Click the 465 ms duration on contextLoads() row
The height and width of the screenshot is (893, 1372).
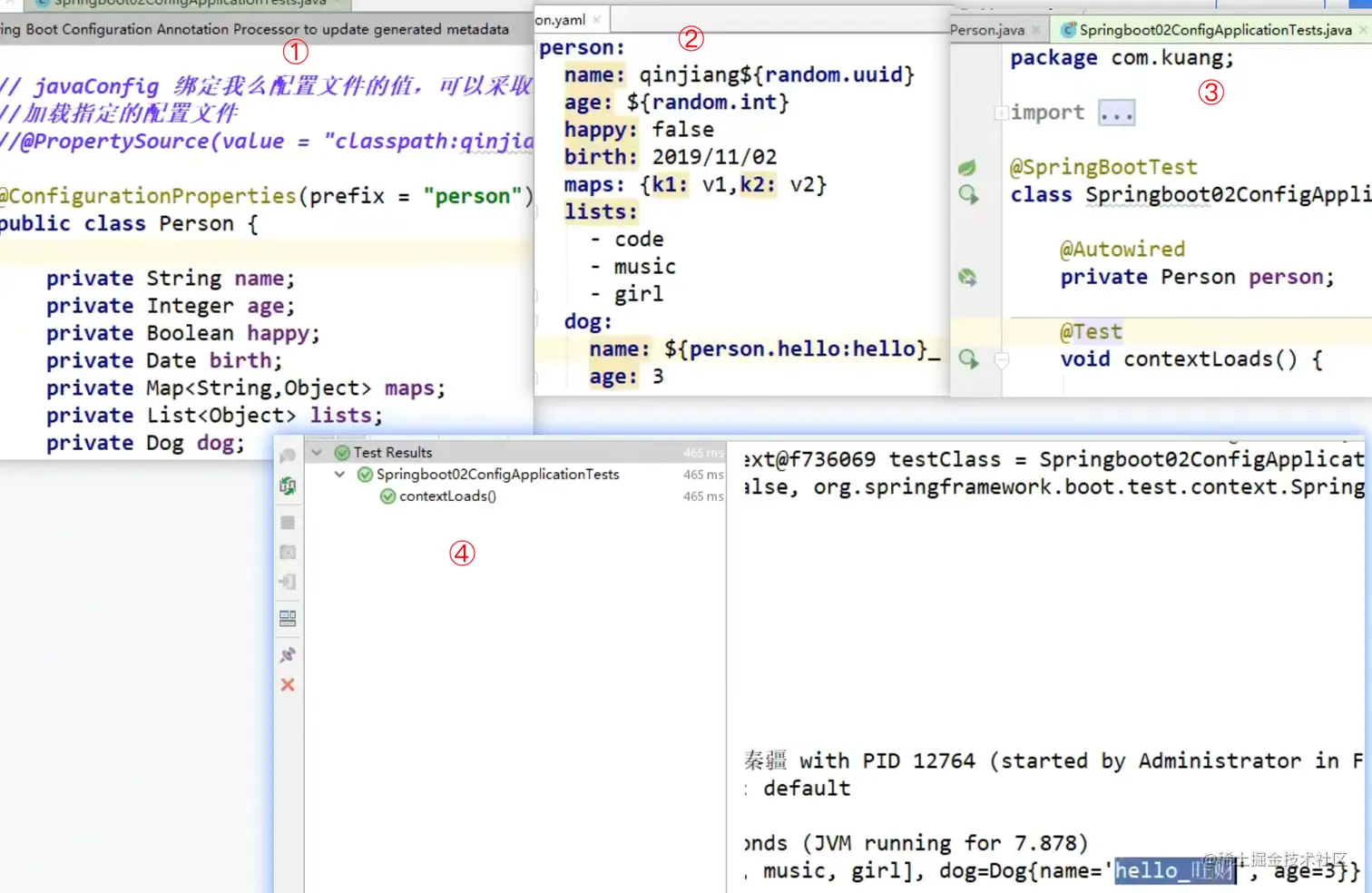click(x=703, y=496)
